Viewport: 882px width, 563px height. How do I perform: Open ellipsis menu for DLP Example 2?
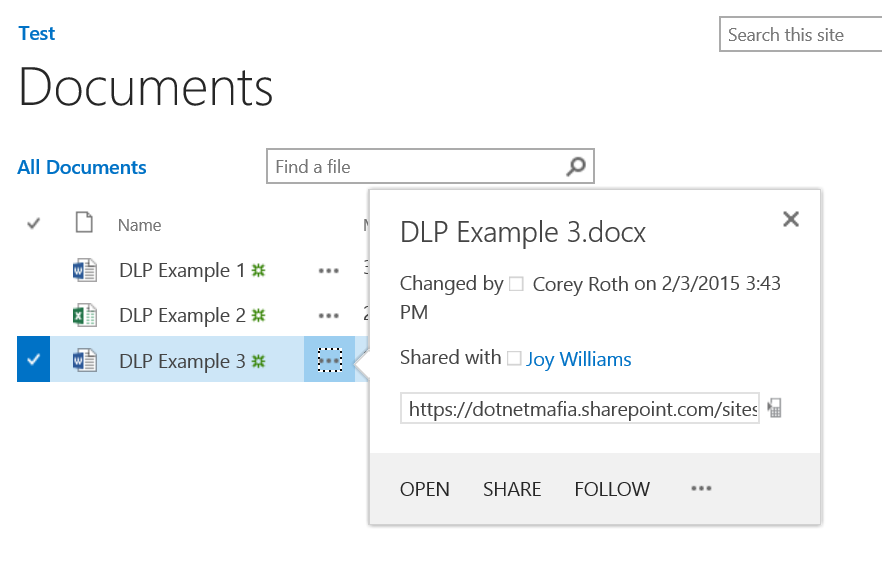pos(328,316)
